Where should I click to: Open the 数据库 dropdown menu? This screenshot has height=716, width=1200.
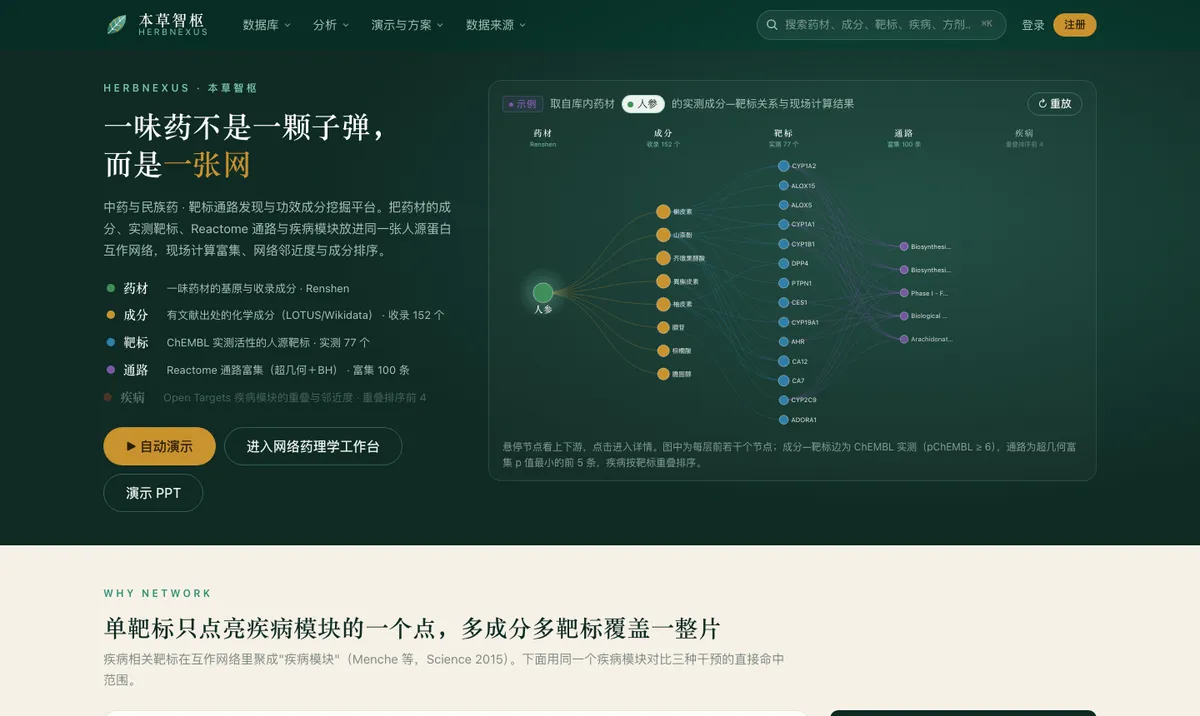[267, 25]
